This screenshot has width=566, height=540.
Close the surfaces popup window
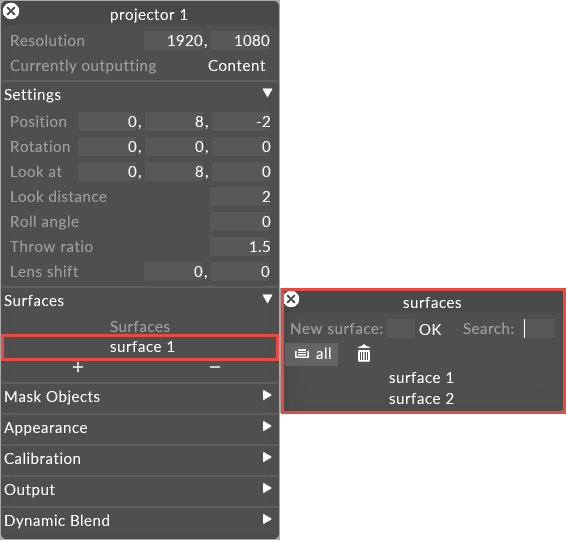click(291, 299)
